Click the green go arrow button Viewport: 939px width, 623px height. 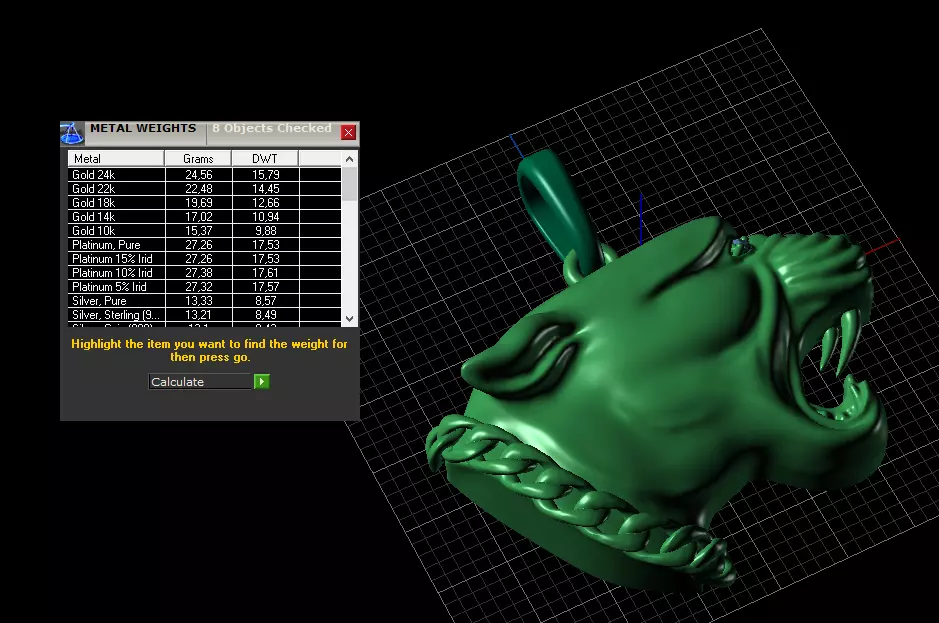pyautogui.click(x=262, y=382)
